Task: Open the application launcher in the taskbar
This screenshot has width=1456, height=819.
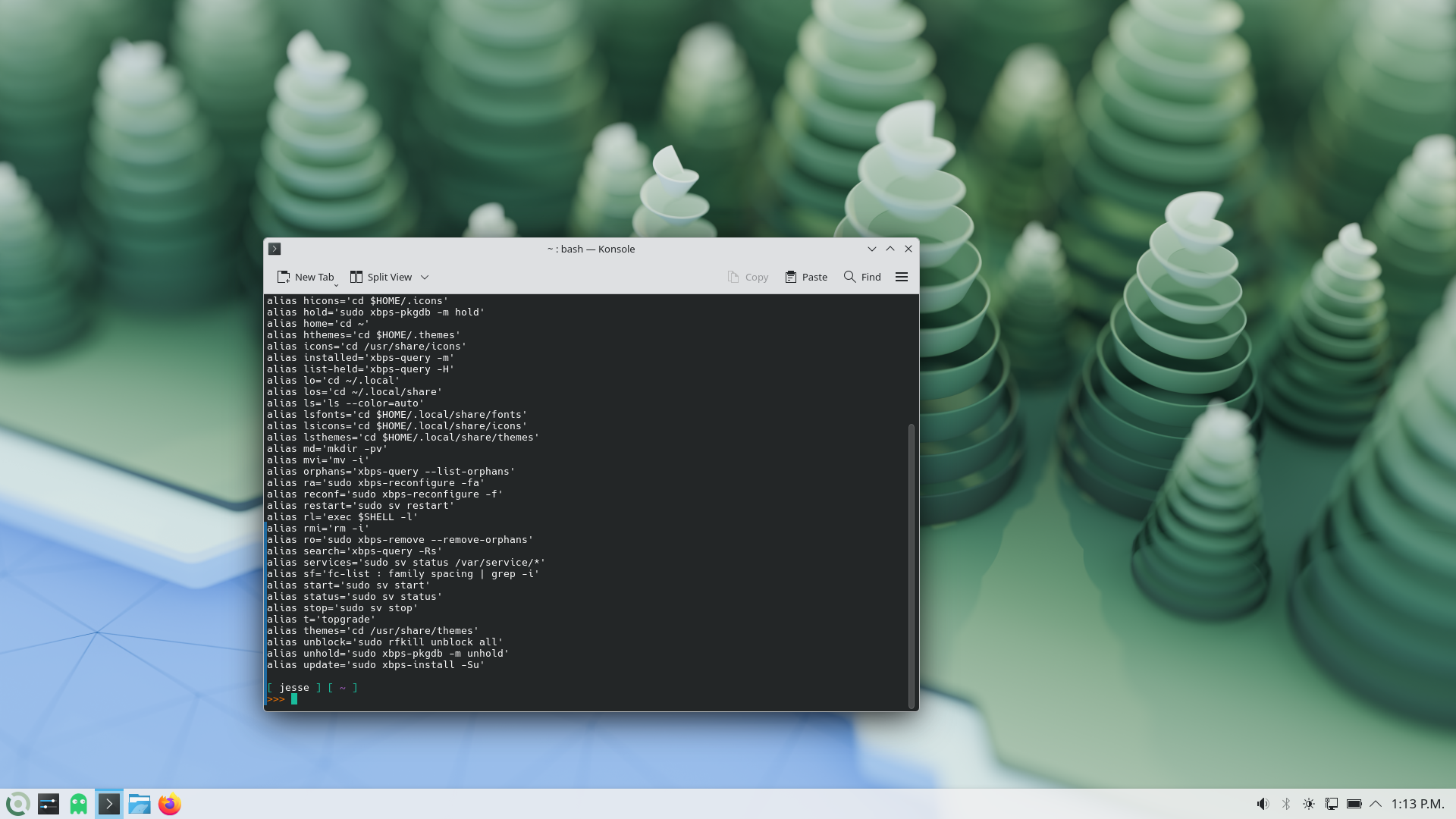Action: pos(18,804)
